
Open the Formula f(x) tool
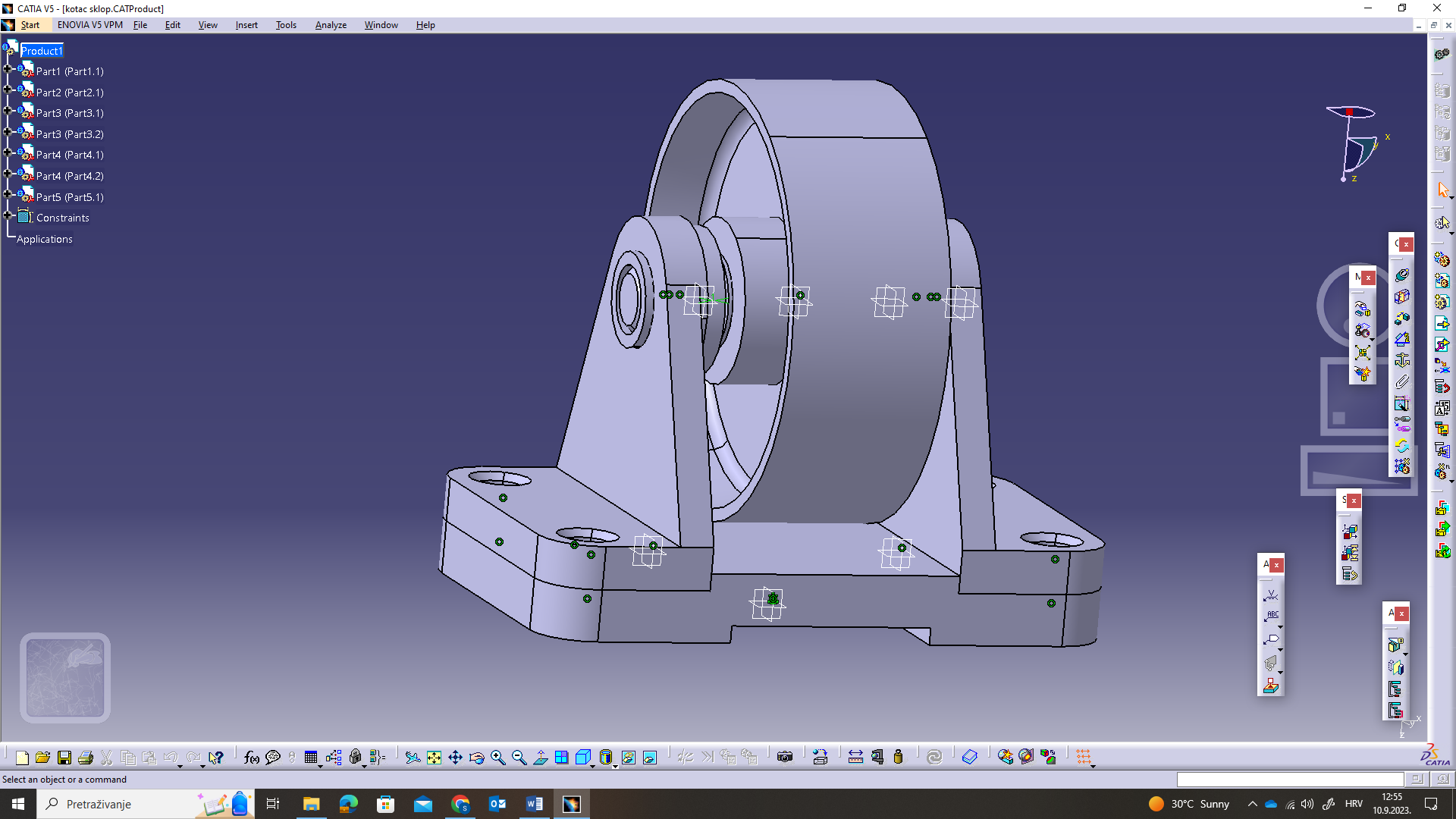pyautogui.click(x=251, y=757)
